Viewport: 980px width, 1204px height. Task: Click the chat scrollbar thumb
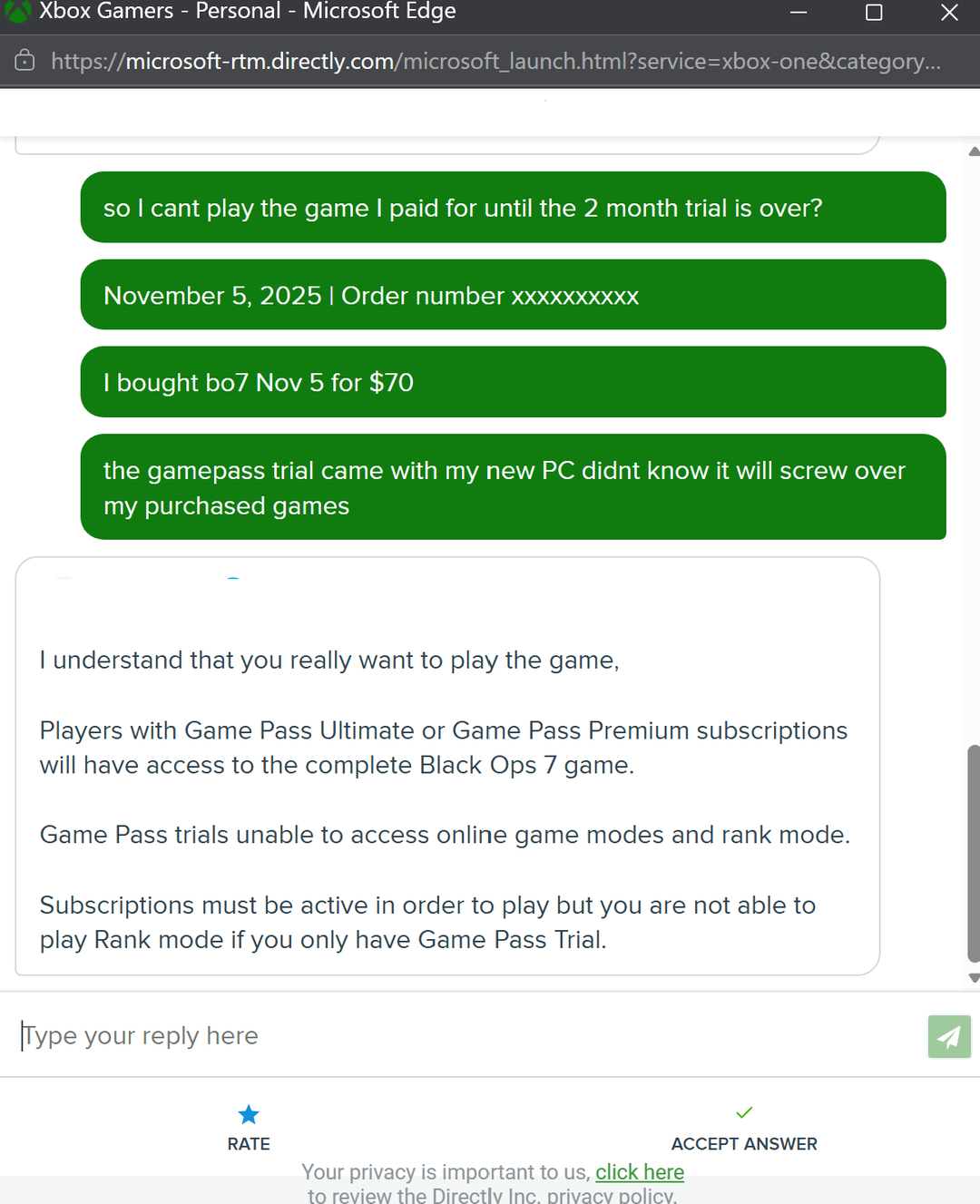click(974, 853)
